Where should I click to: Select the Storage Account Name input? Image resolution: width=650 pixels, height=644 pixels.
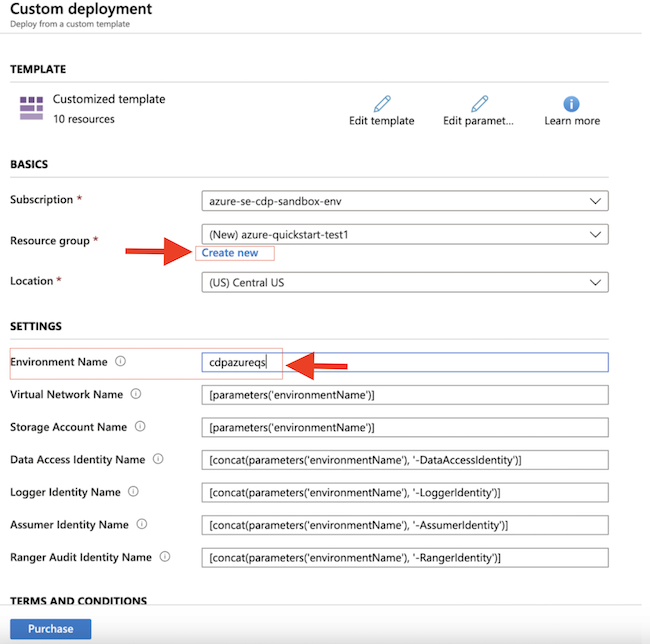(x=405, y=428)
